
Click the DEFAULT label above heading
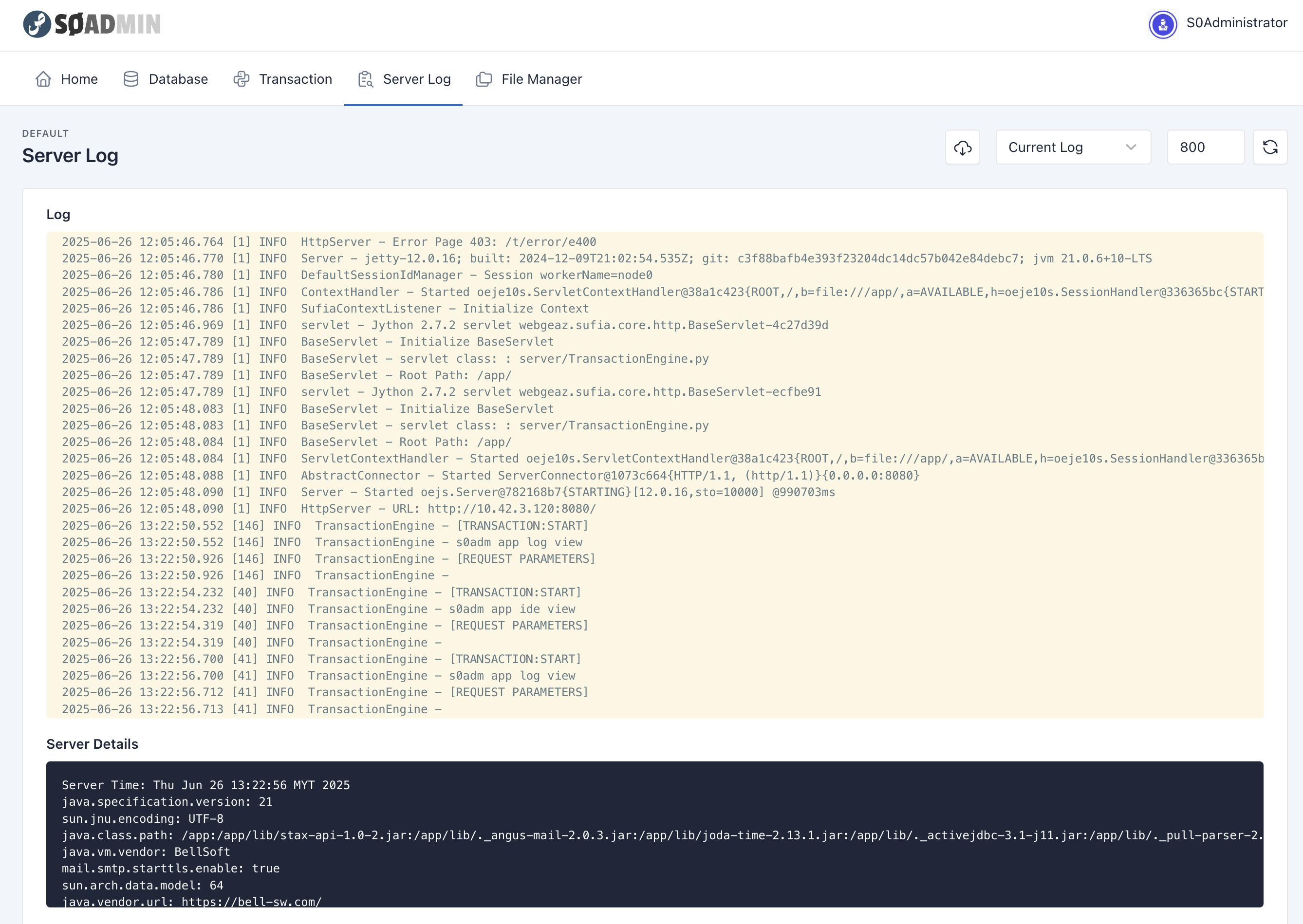pyautogui.click(x=45, y=133)
